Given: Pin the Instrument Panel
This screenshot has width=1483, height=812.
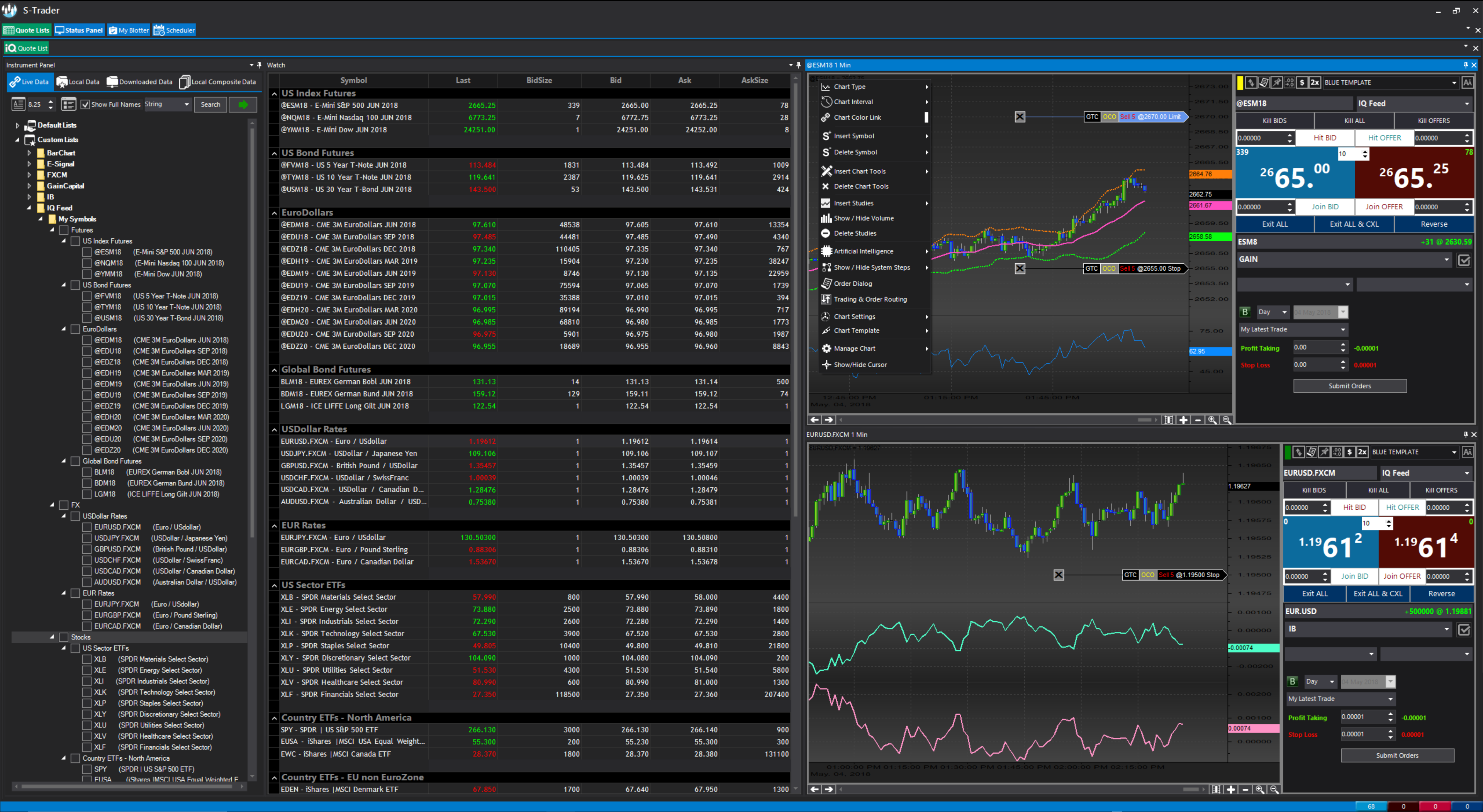Looking at the screenshot, I should point(259,65).
